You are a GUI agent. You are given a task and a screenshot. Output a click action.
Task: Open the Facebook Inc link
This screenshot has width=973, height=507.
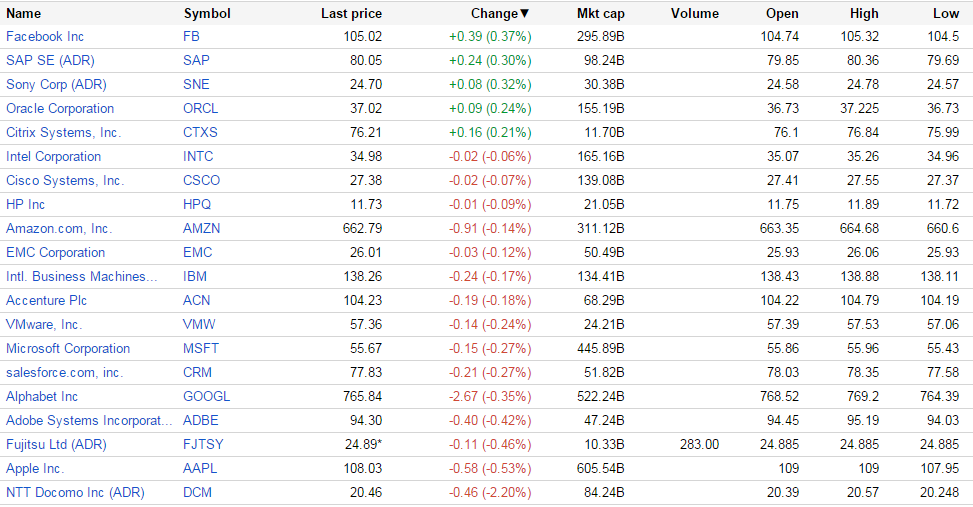[x=45, y=36]
